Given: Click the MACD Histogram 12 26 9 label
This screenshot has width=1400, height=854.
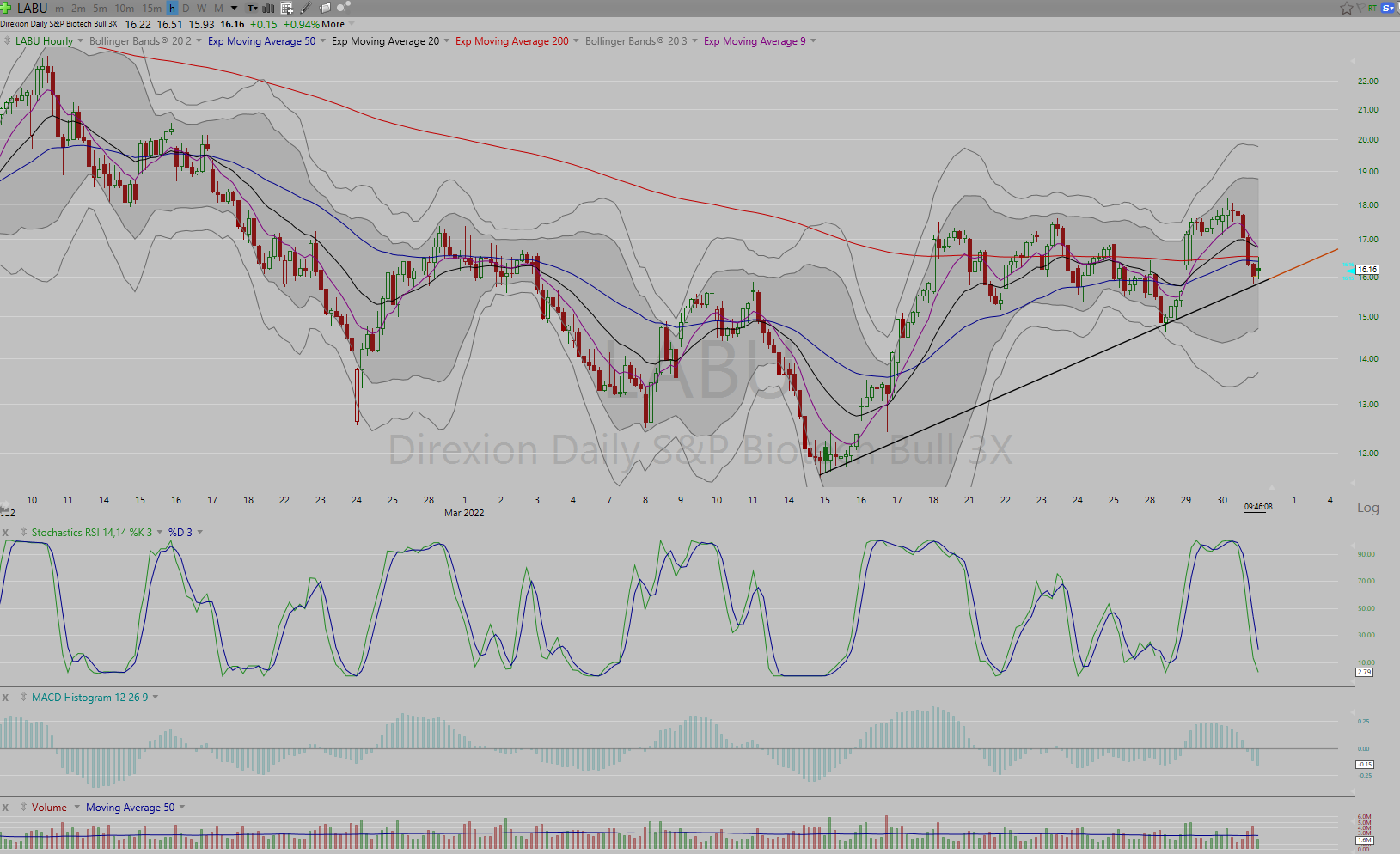Looking at the screenshot, I should [89, 698].
